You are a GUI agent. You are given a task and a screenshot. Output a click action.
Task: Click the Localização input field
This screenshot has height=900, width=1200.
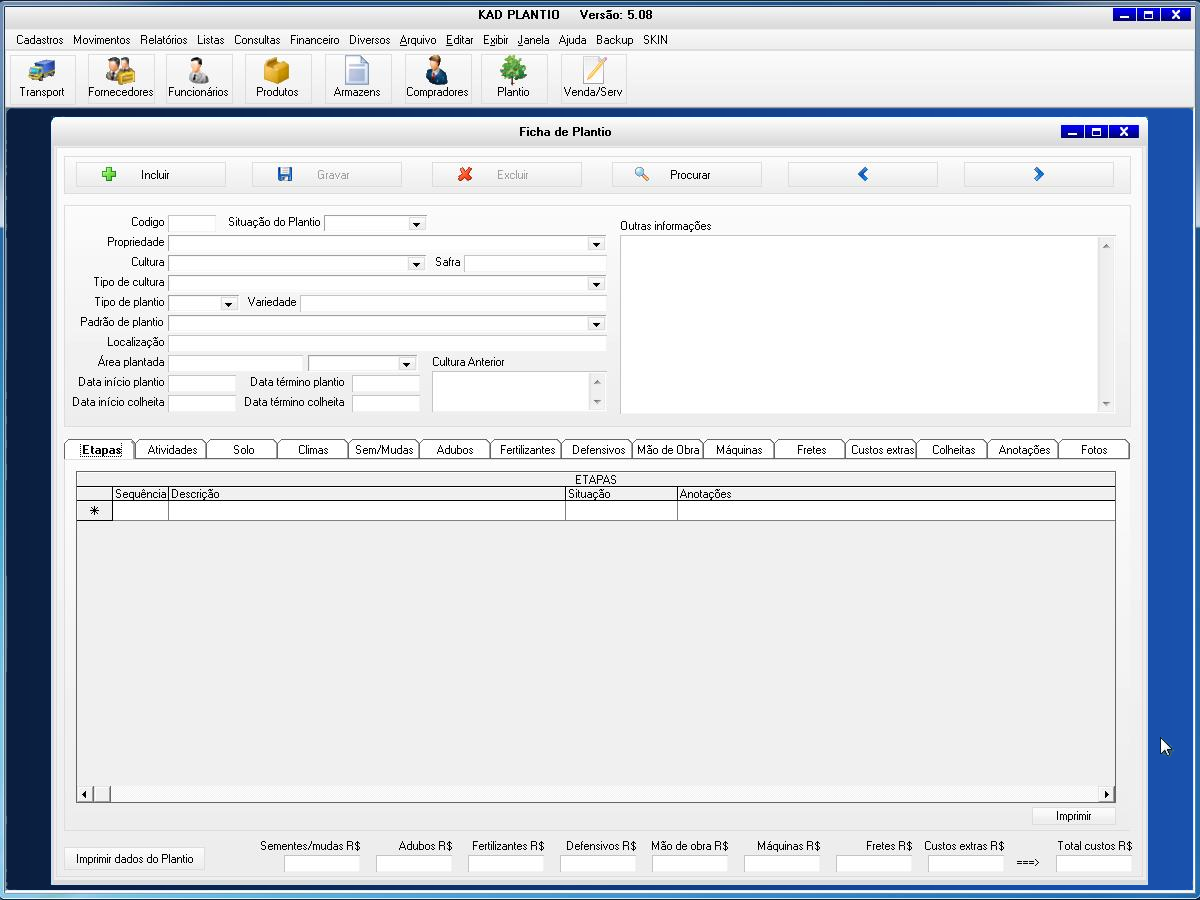(x=387, y=343)
